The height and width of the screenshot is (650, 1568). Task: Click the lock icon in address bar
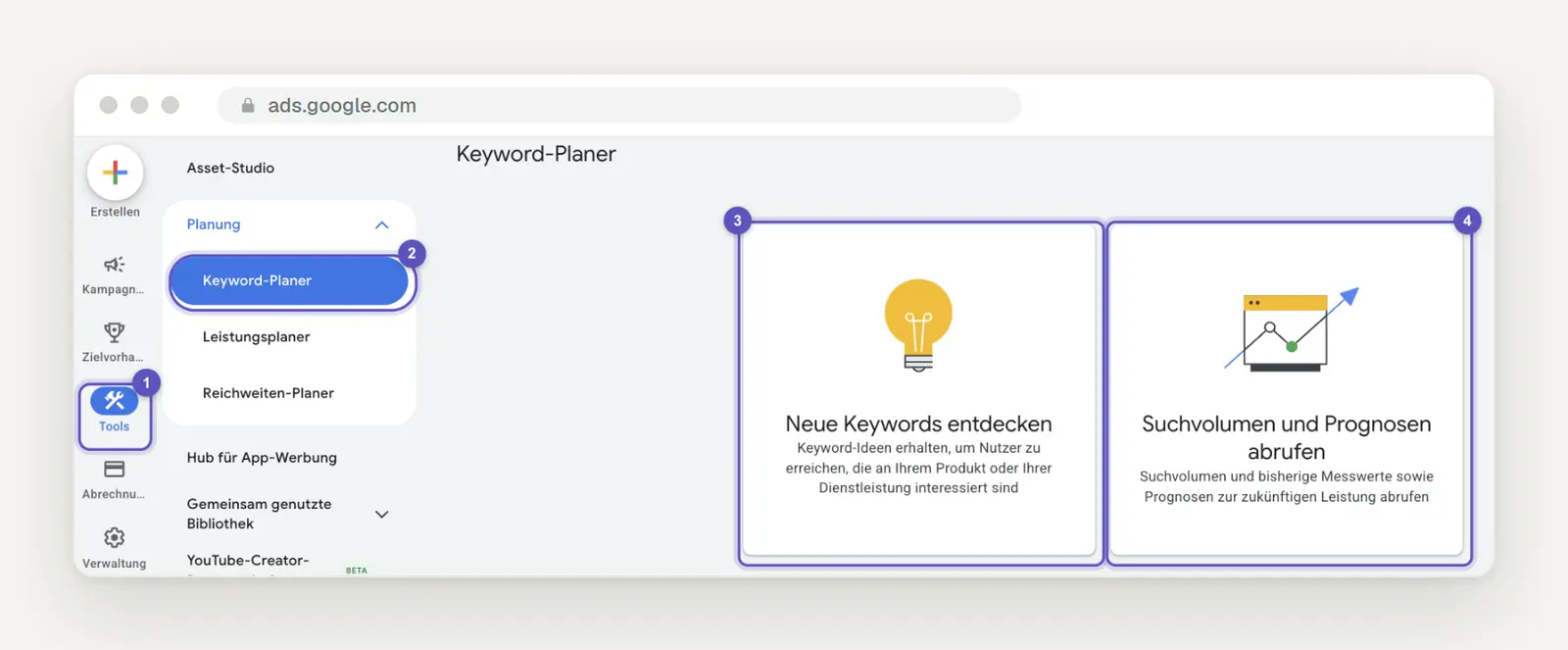248,105
